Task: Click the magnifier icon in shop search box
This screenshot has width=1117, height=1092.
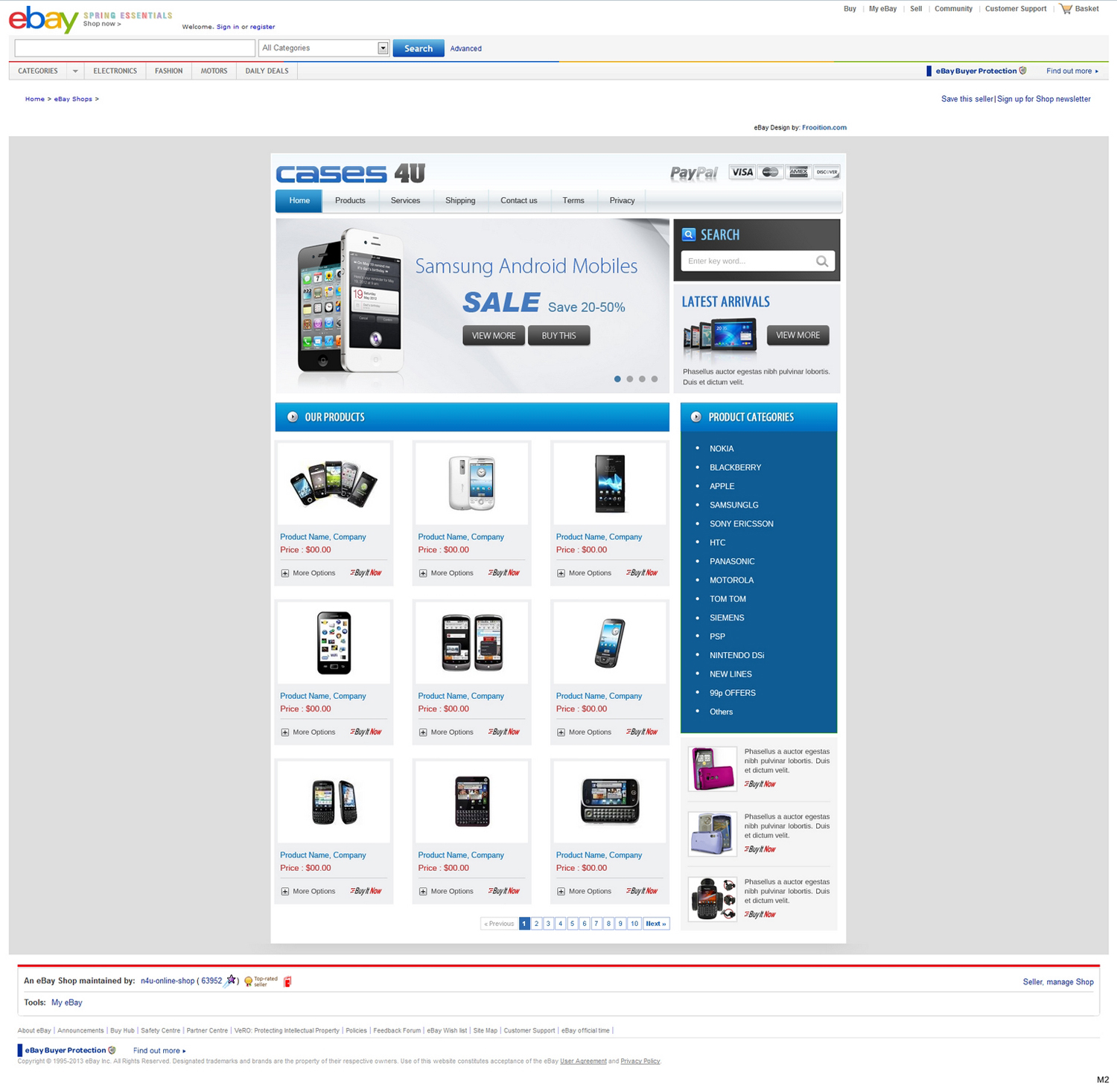Action: [x=822, y=261]
